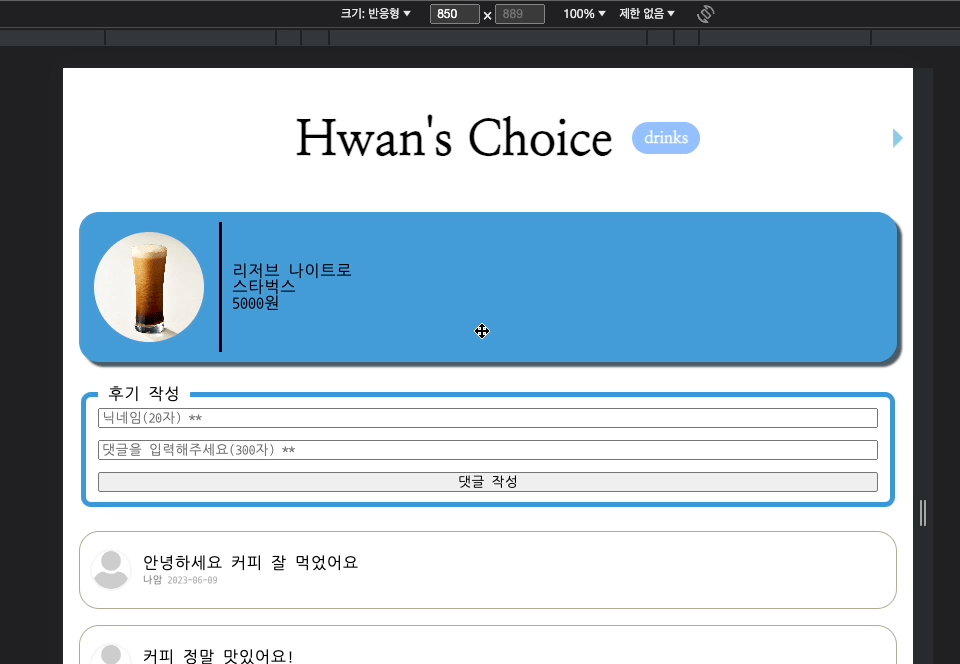Click the nitro coffee drink thumbnail
The width and height of the screenshot is (960, 664).
click(149, 287)
